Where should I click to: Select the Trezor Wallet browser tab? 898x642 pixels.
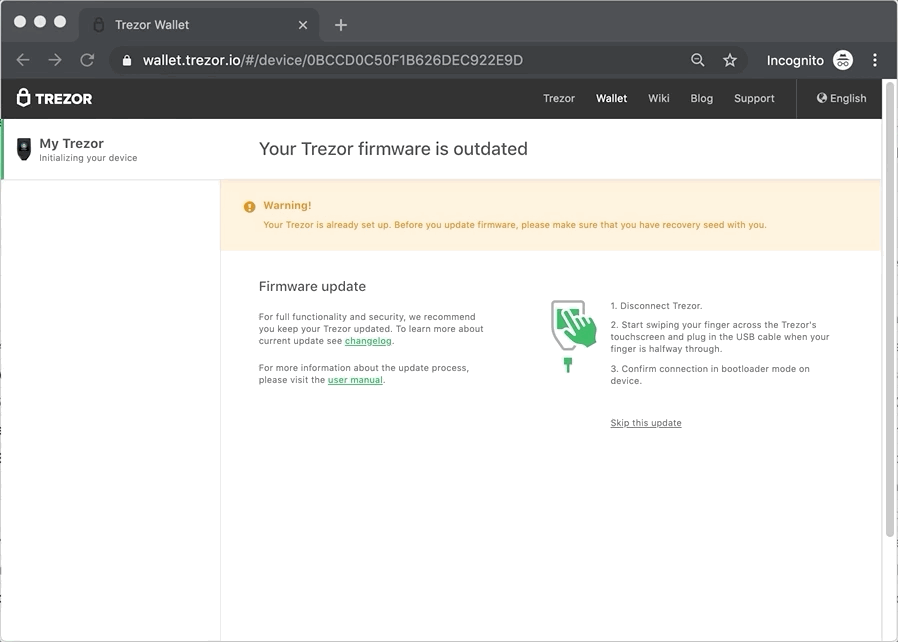(198, 25)
